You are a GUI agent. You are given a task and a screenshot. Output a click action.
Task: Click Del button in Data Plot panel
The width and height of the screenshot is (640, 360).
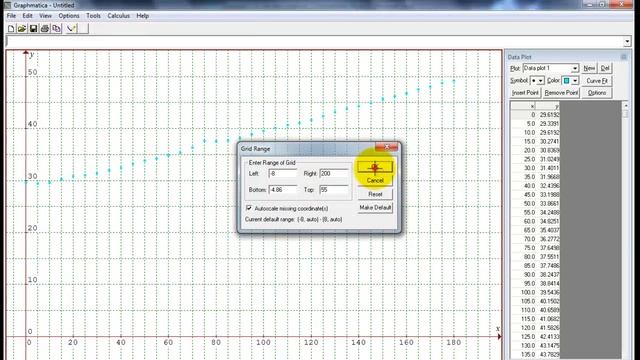[605, 68]
